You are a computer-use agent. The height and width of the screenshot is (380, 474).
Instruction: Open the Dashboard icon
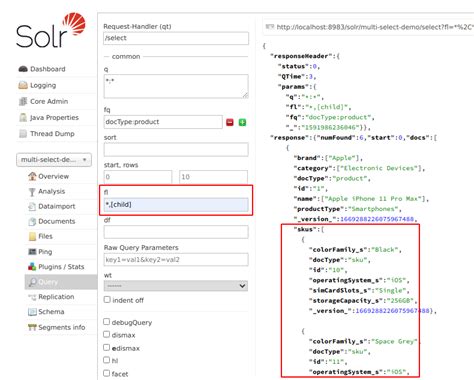(23, 69)
